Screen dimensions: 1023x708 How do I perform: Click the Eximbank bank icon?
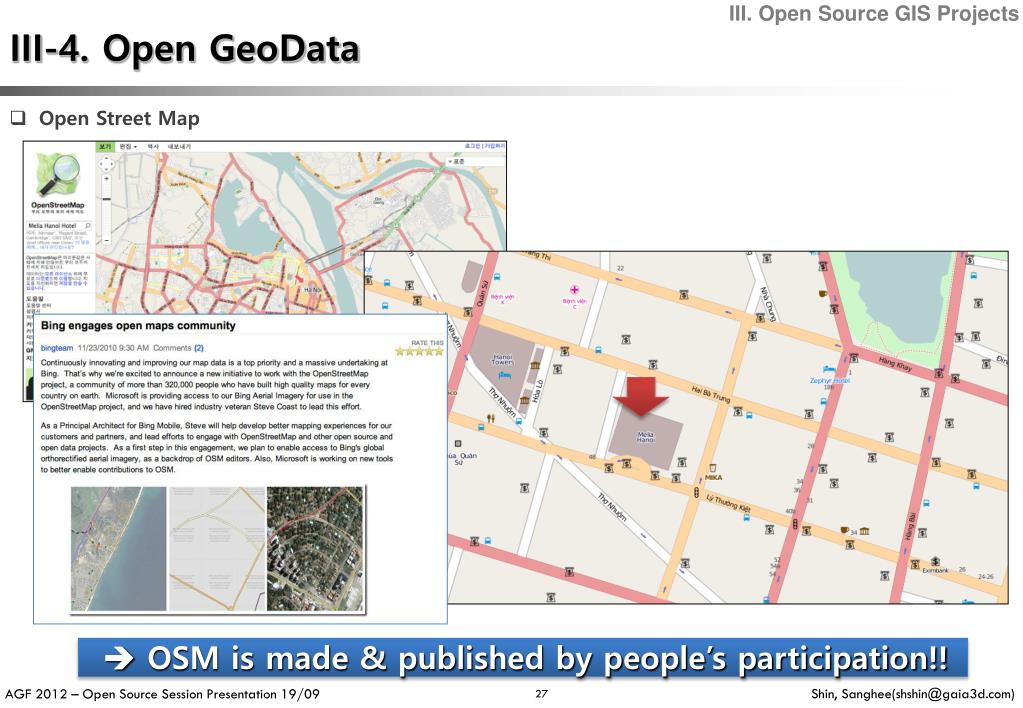[935, 561]
